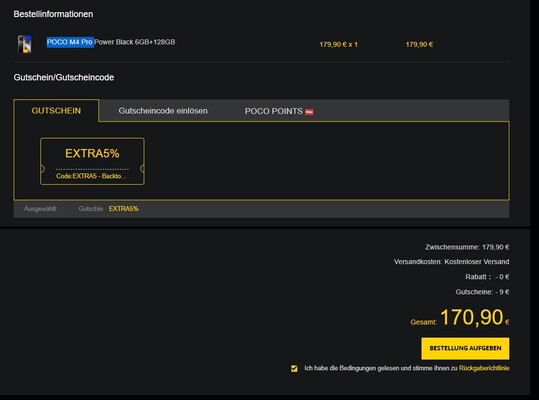Screen dimensions: 539x400
Task: Toggle the terms agreement checkbox
Action: 294,368
